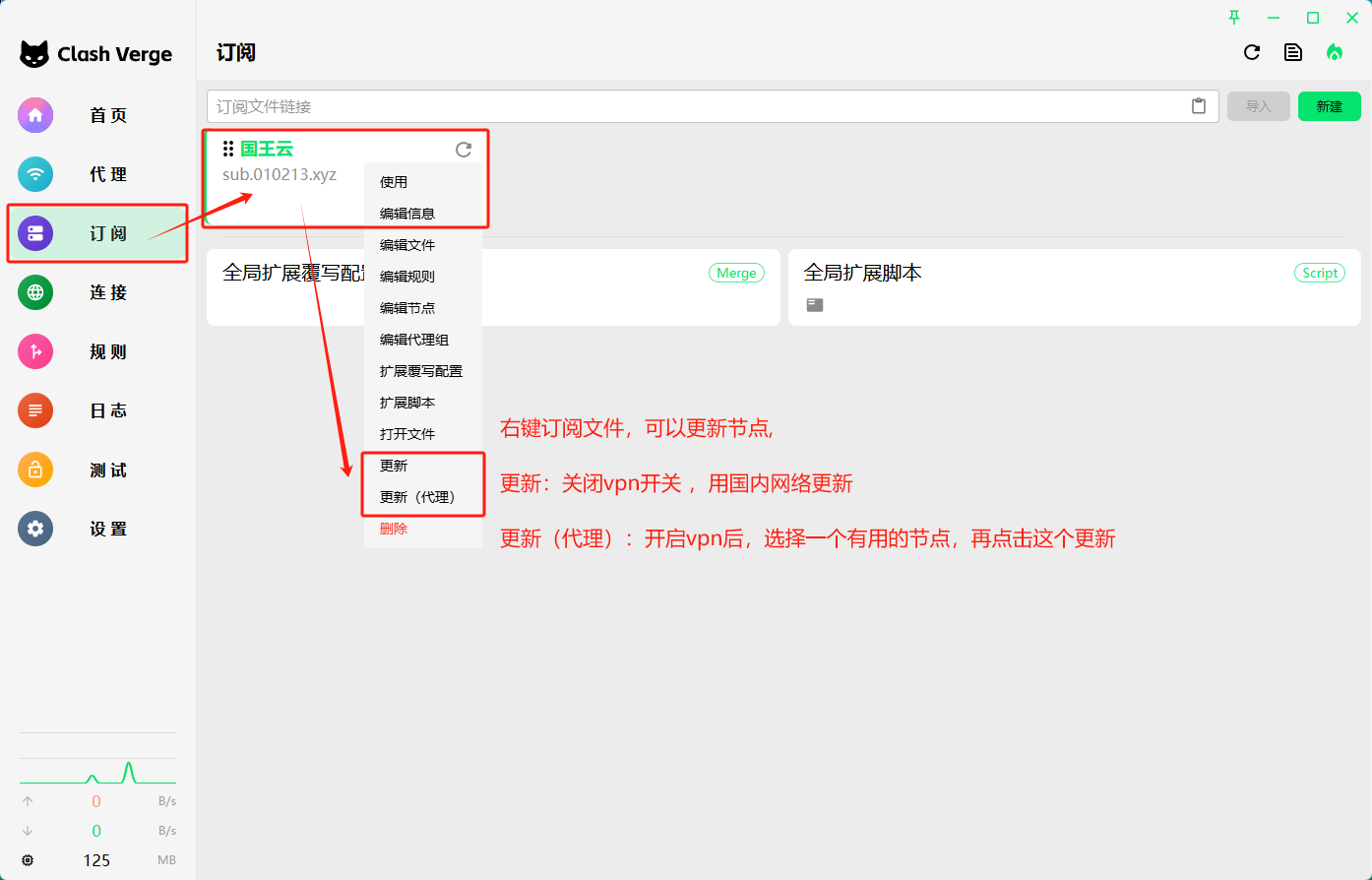This screenshot has height=880, width=1372.
Task: Choose 更新（代理） from the context menu
Action: (418, 497)
